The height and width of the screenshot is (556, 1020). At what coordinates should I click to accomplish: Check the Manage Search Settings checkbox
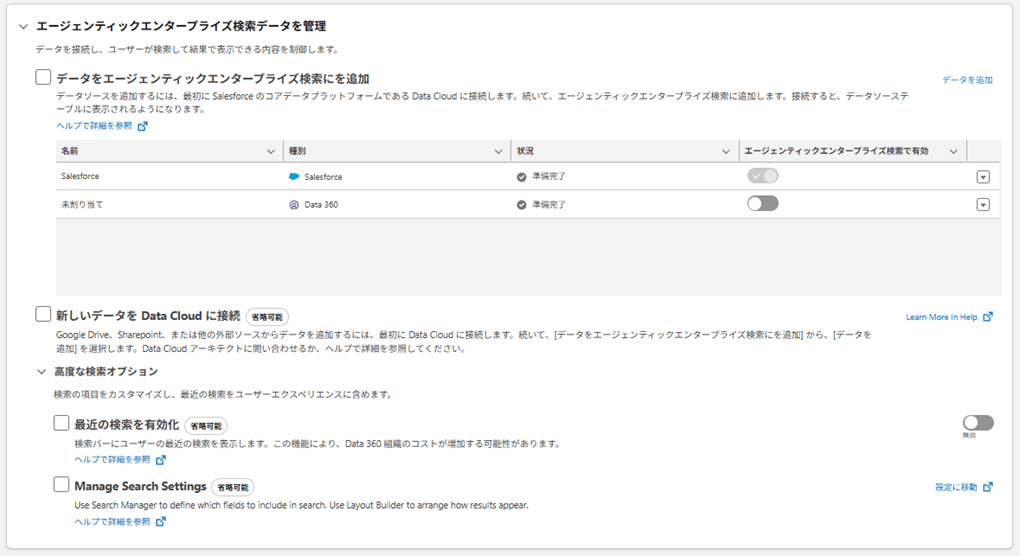tap(61, 484)
